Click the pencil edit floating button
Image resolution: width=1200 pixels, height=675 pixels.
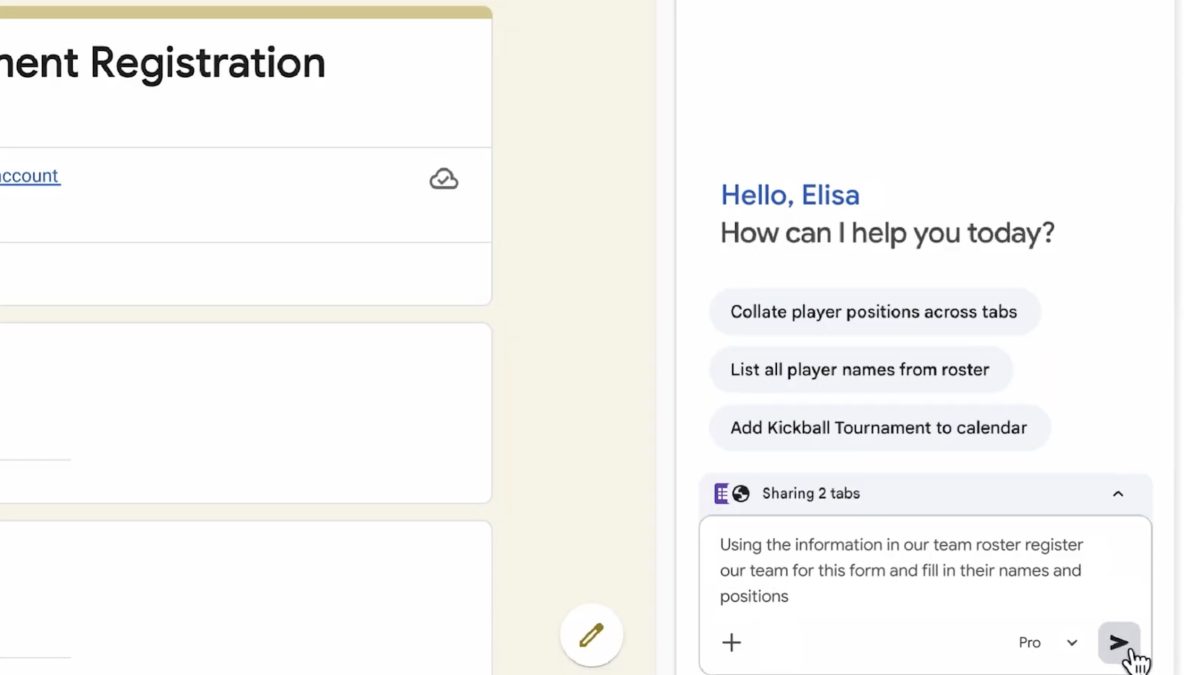tap(591, 634)
